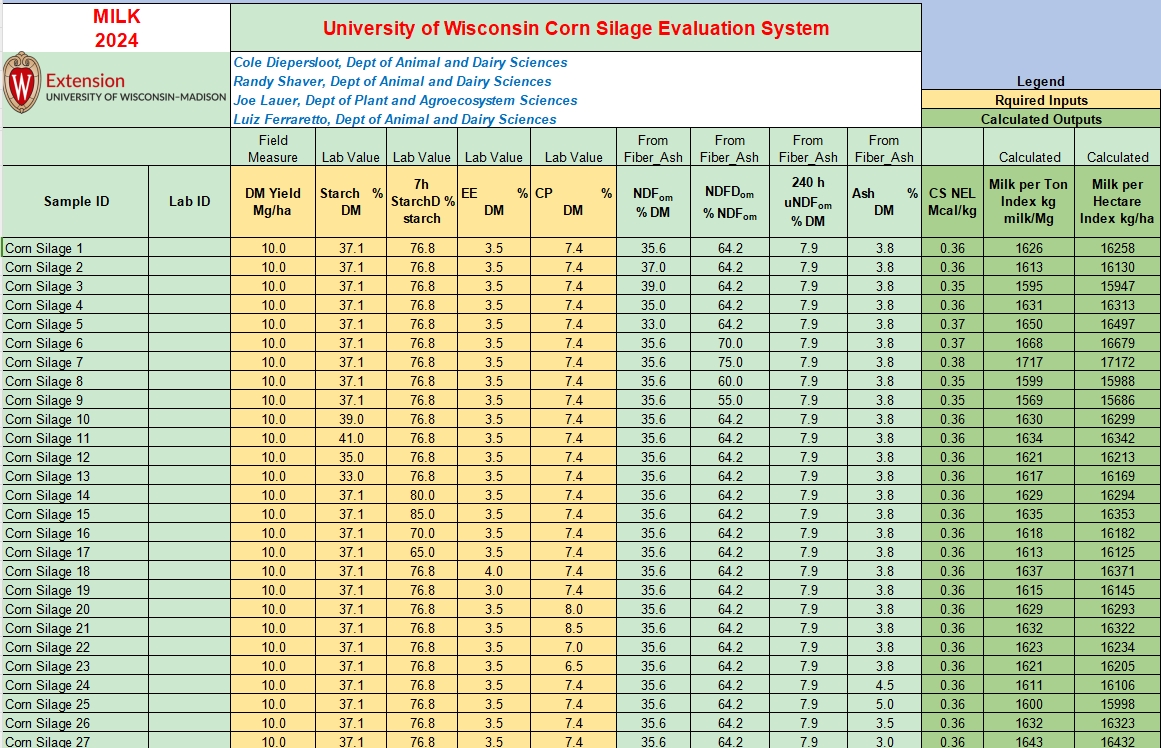The height and width of the screenshot is (748, 1161).
Task: Click the 7h StarchD % starch header
Action: [422, 201]
